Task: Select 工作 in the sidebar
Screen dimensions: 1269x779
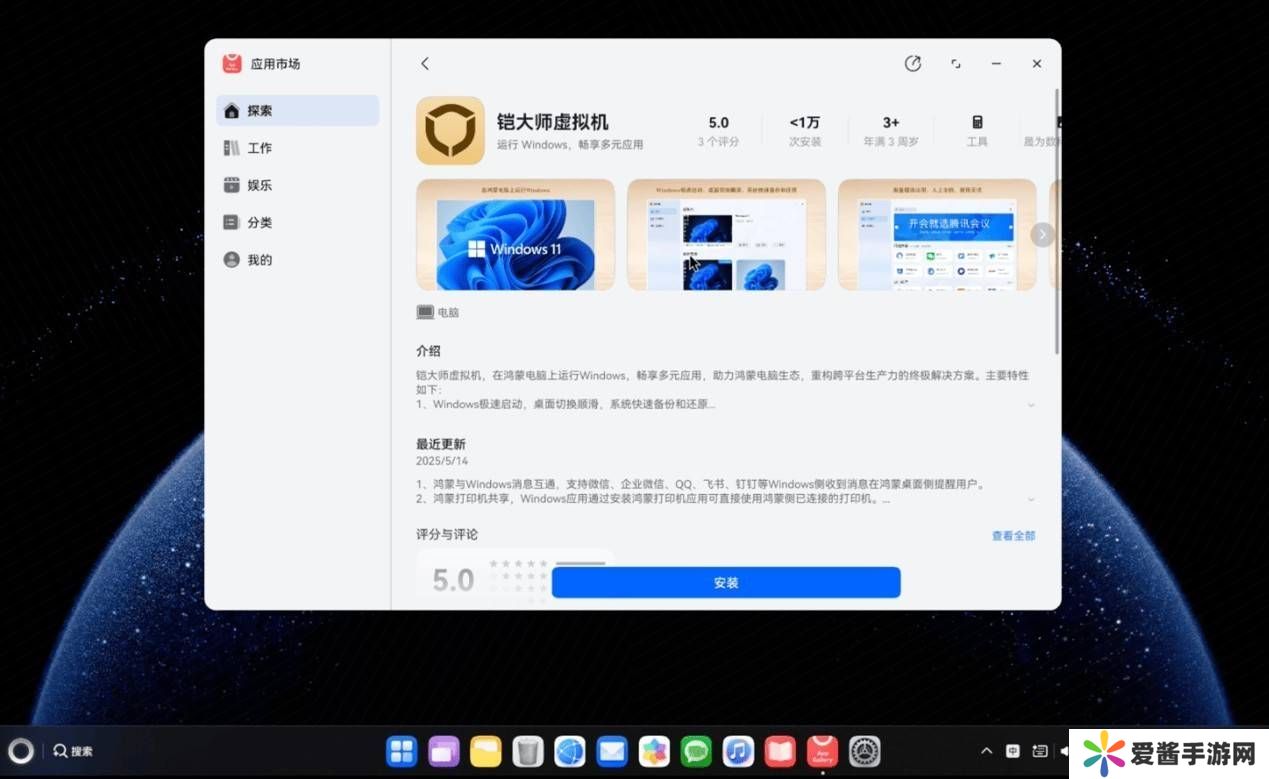Action: click(x=259, y=148)
